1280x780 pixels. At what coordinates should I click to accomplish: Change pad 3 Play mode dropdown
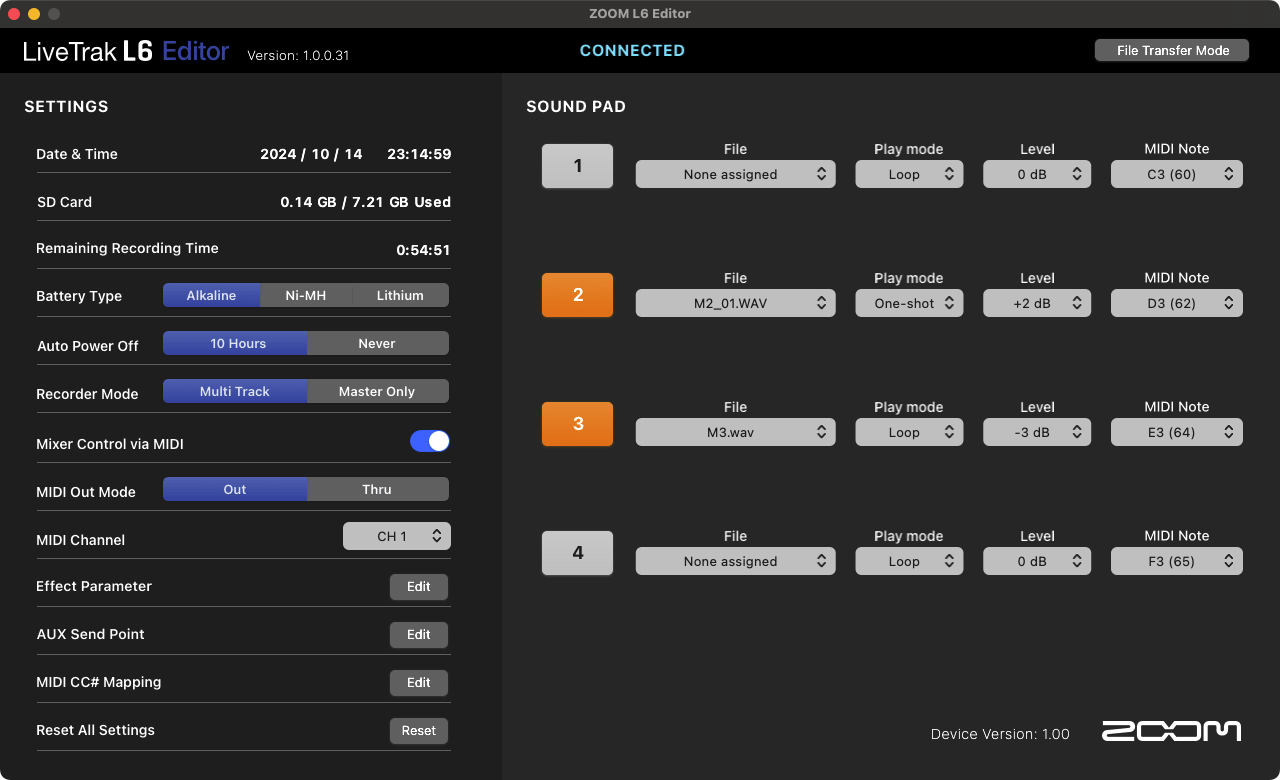pyautogui.click(x=909, y=432)
